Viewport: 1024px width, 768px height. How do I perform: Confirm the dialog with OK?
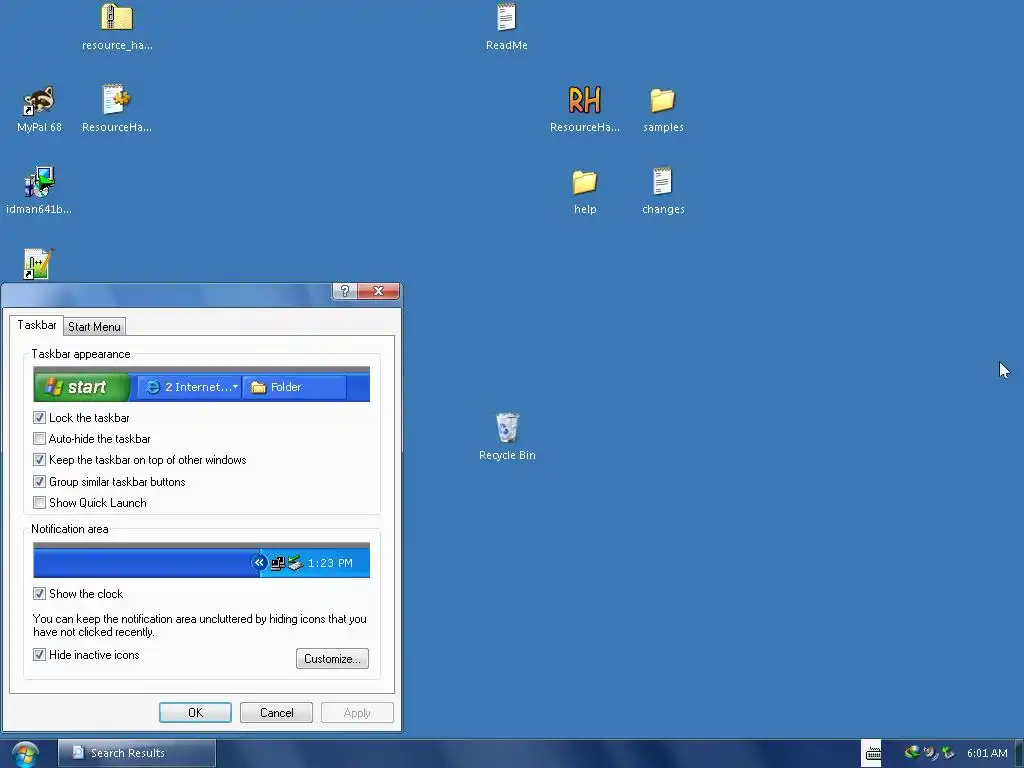coord(195,713)
